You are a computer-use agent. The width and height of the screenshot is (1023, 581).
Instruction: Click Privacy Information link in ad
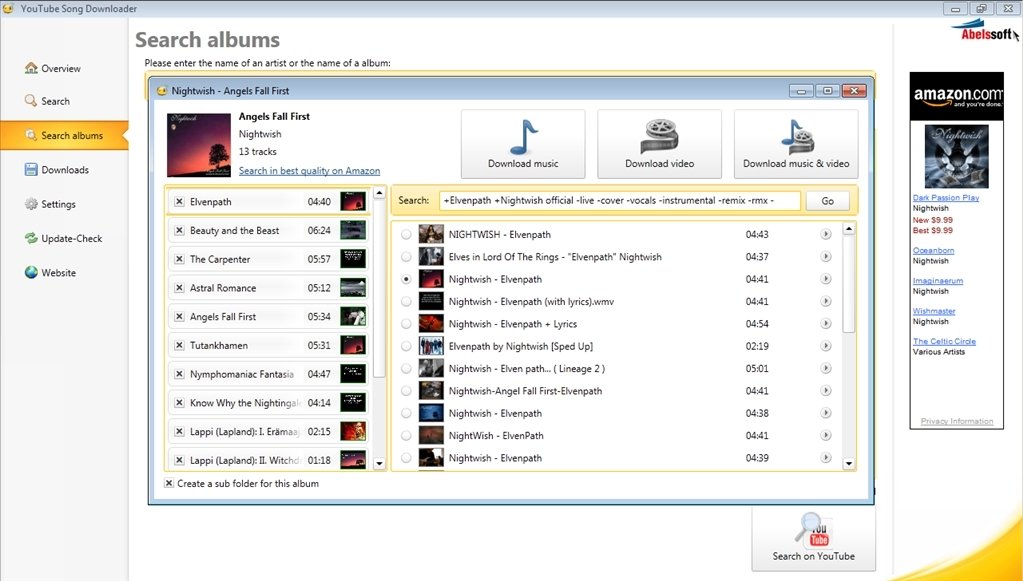(956, 421)
